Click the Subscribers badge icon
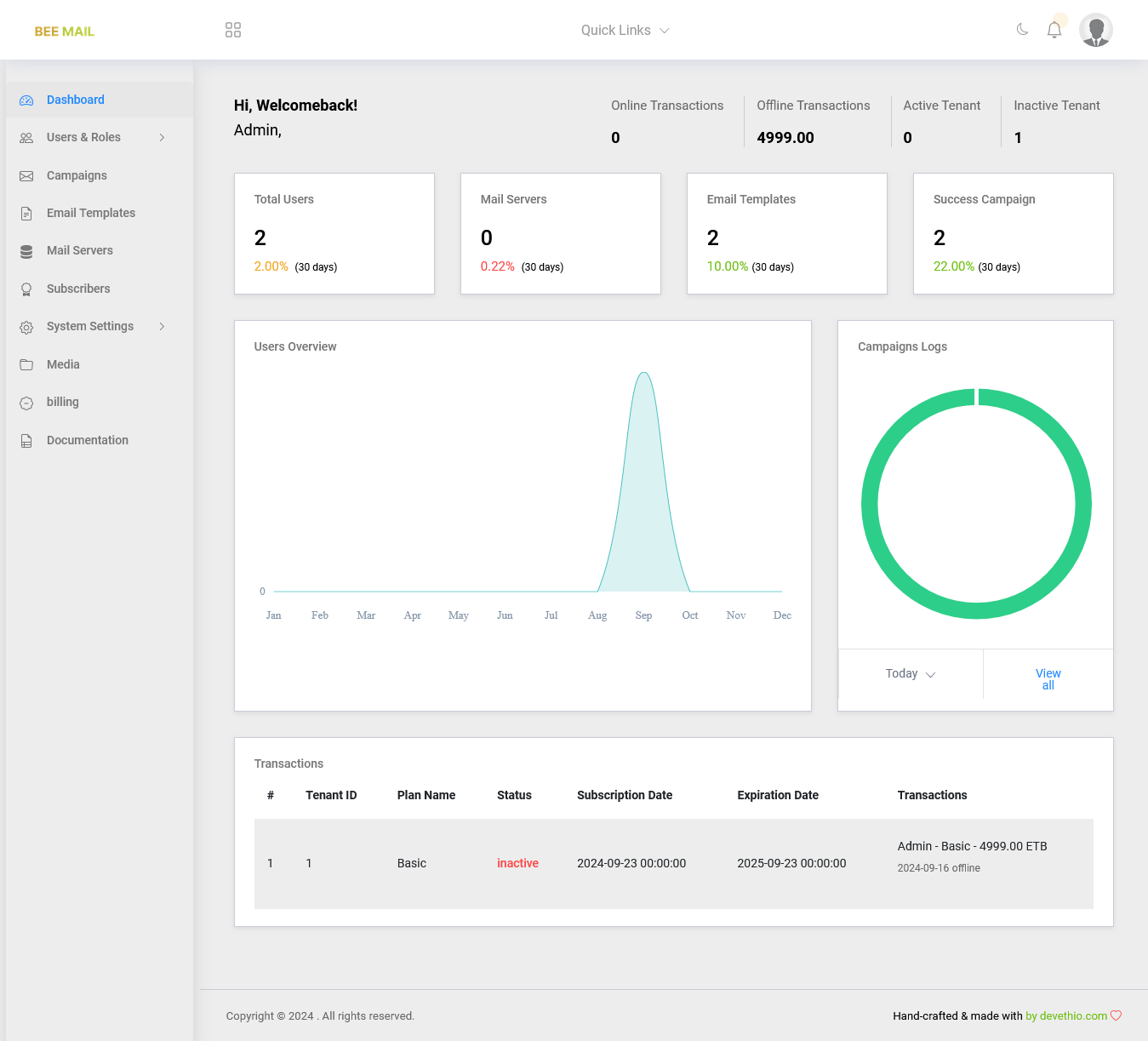 tap(26, 289)
